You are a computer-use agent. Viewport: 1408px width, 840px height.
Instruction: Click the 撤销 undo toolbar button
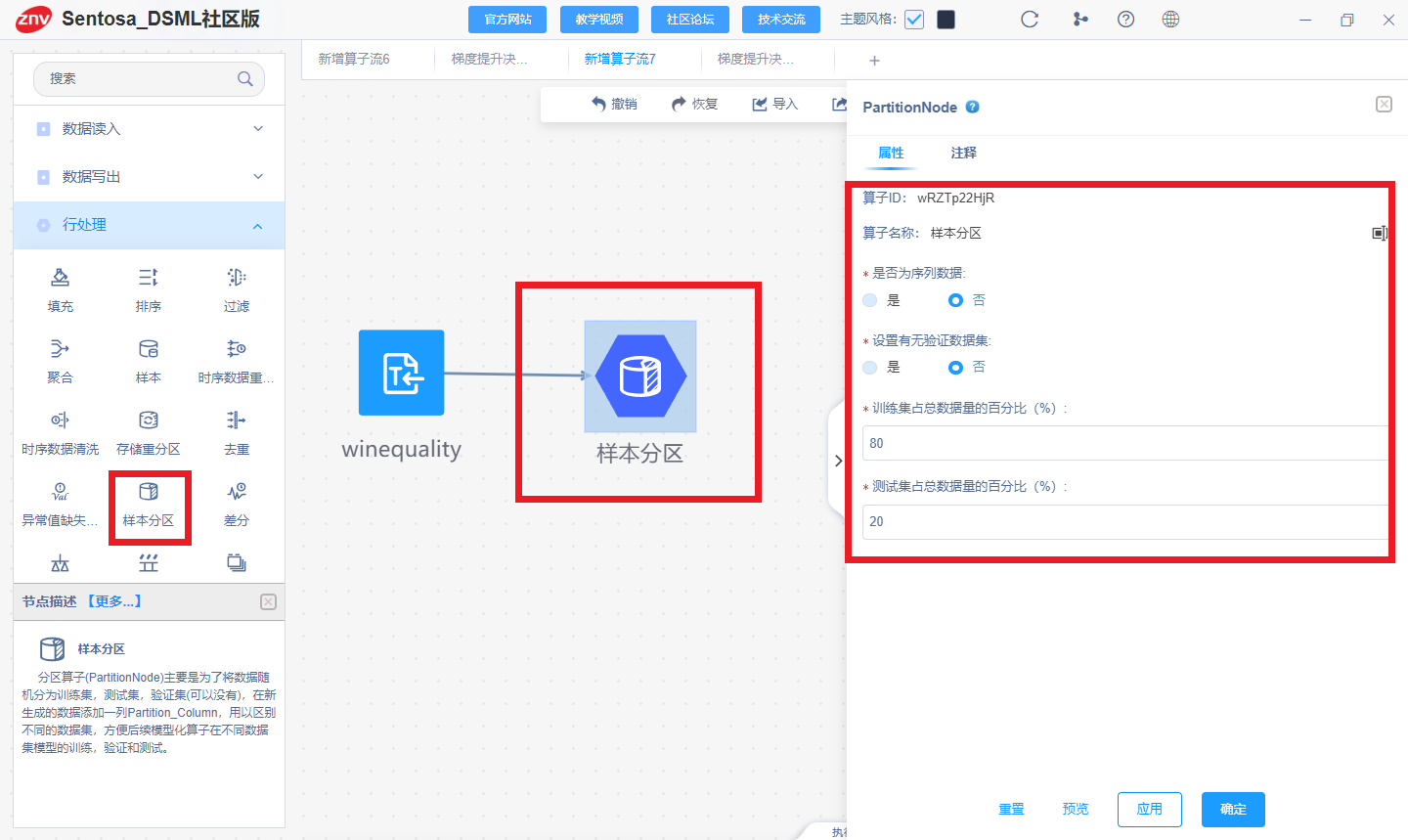point(614,104)
